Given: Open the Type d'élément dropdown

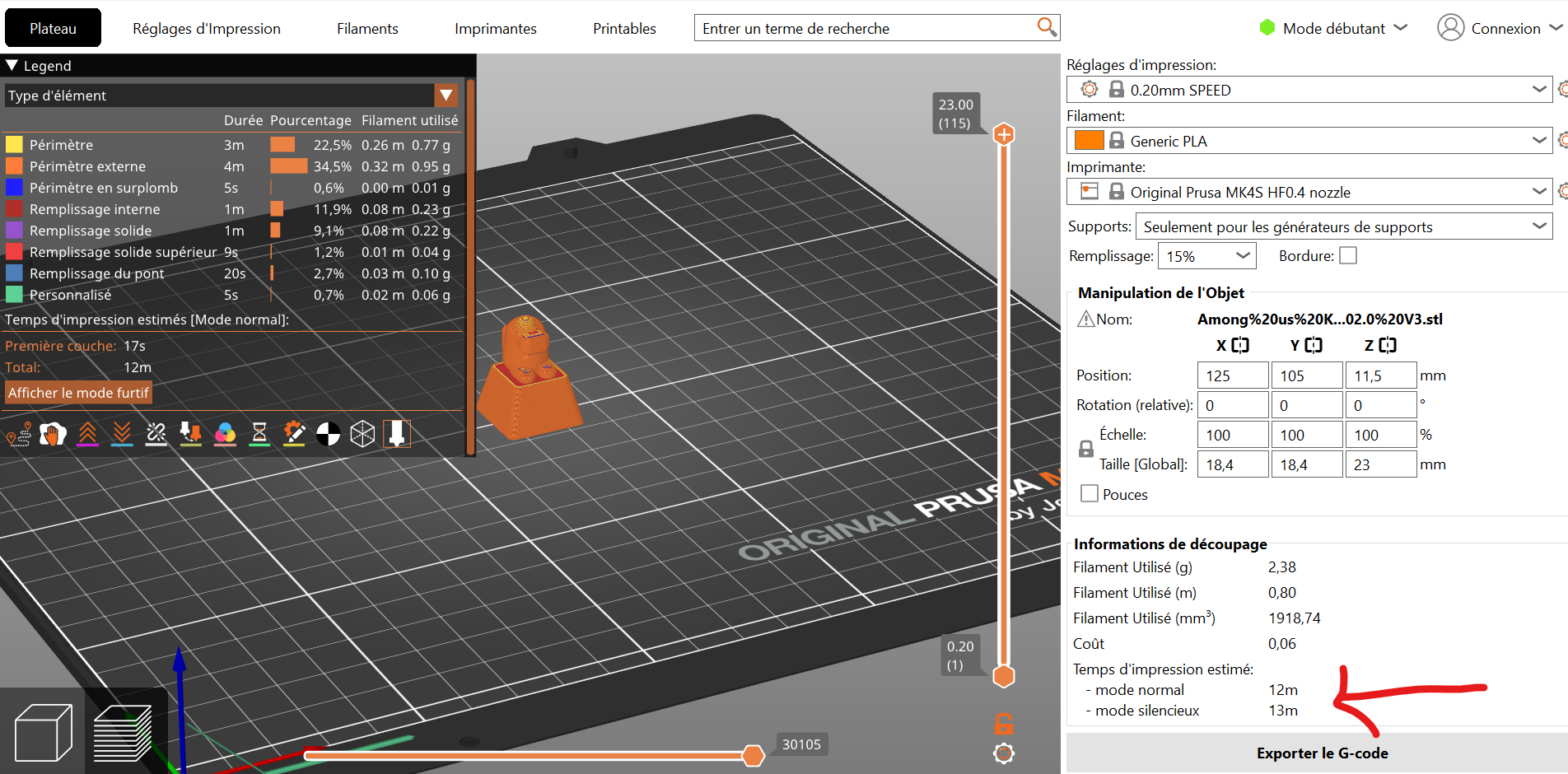Looking at the screenshot, I should click(446, 96).
